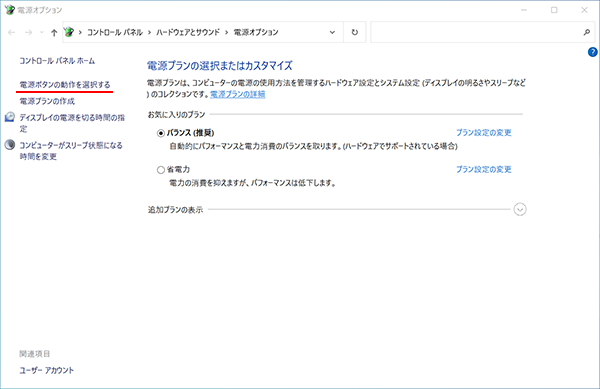This screenshot has height=389, width=600.
Task: Expand the address bar history dropdown
Action: [332, 32]
